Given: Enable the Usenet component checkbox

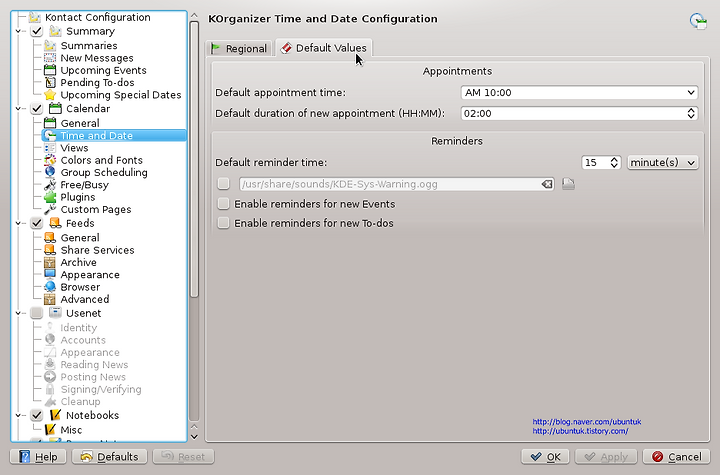Looking at the screenshot, I should coord(37,313).
